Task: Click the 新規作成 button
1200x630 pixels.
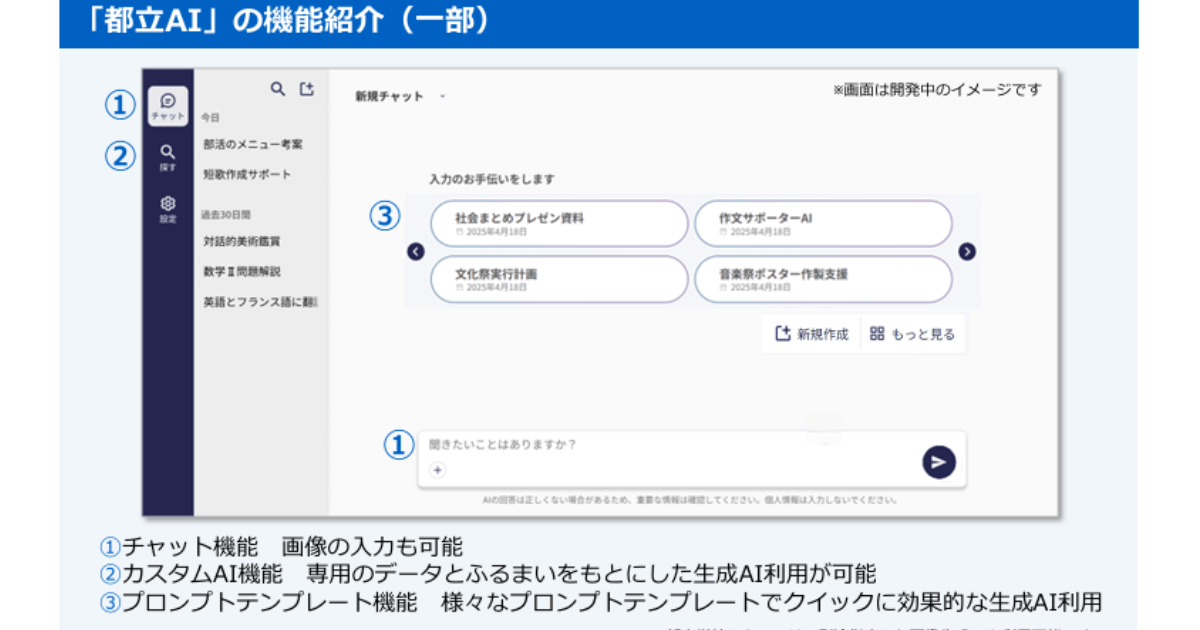Action: pos(811,335)
